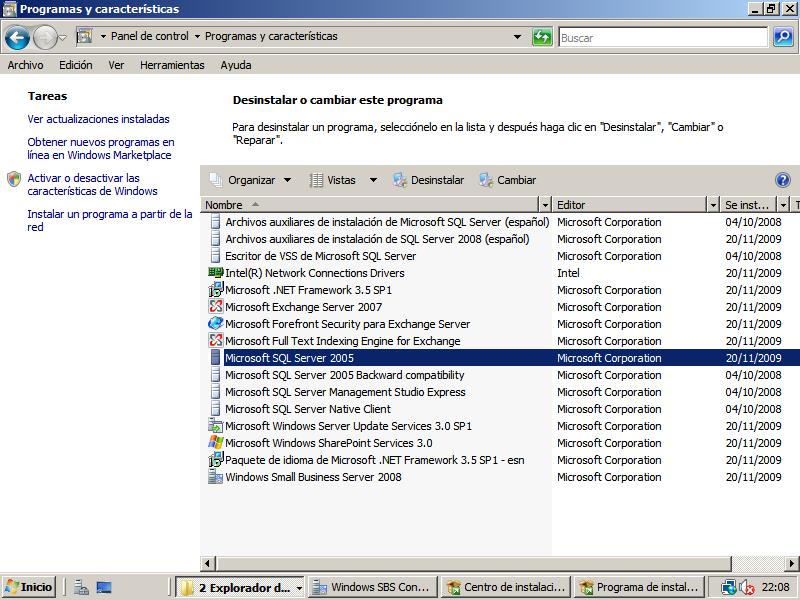The width and height of the screenshot is (800, 600).
Task: Click the Intel Network Connections Drivers icon
Action: [216, 272]
